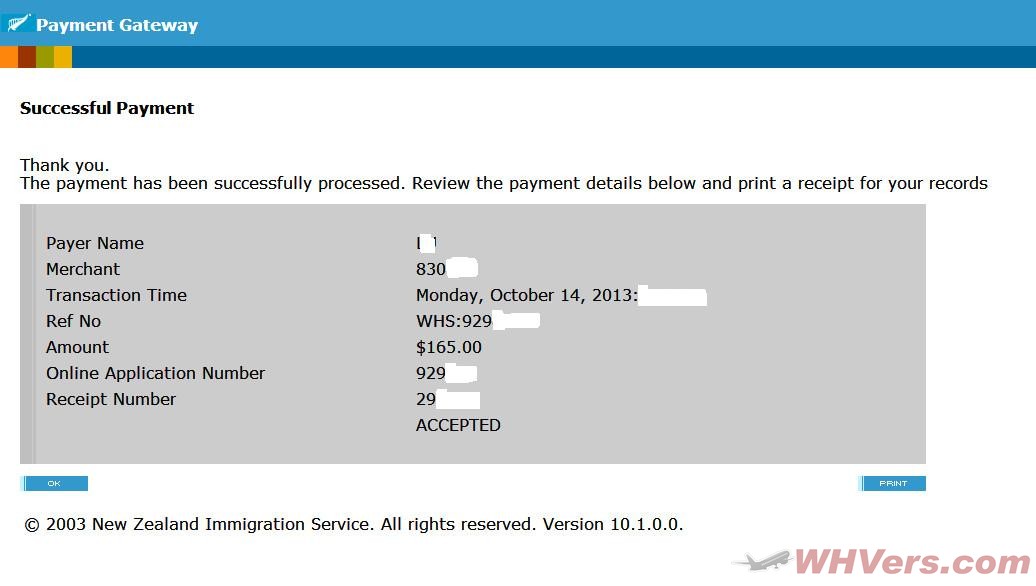Click the WHVers.com watermark text
The height and width of the screenshot is (586, 1036).
coord(911,561)
